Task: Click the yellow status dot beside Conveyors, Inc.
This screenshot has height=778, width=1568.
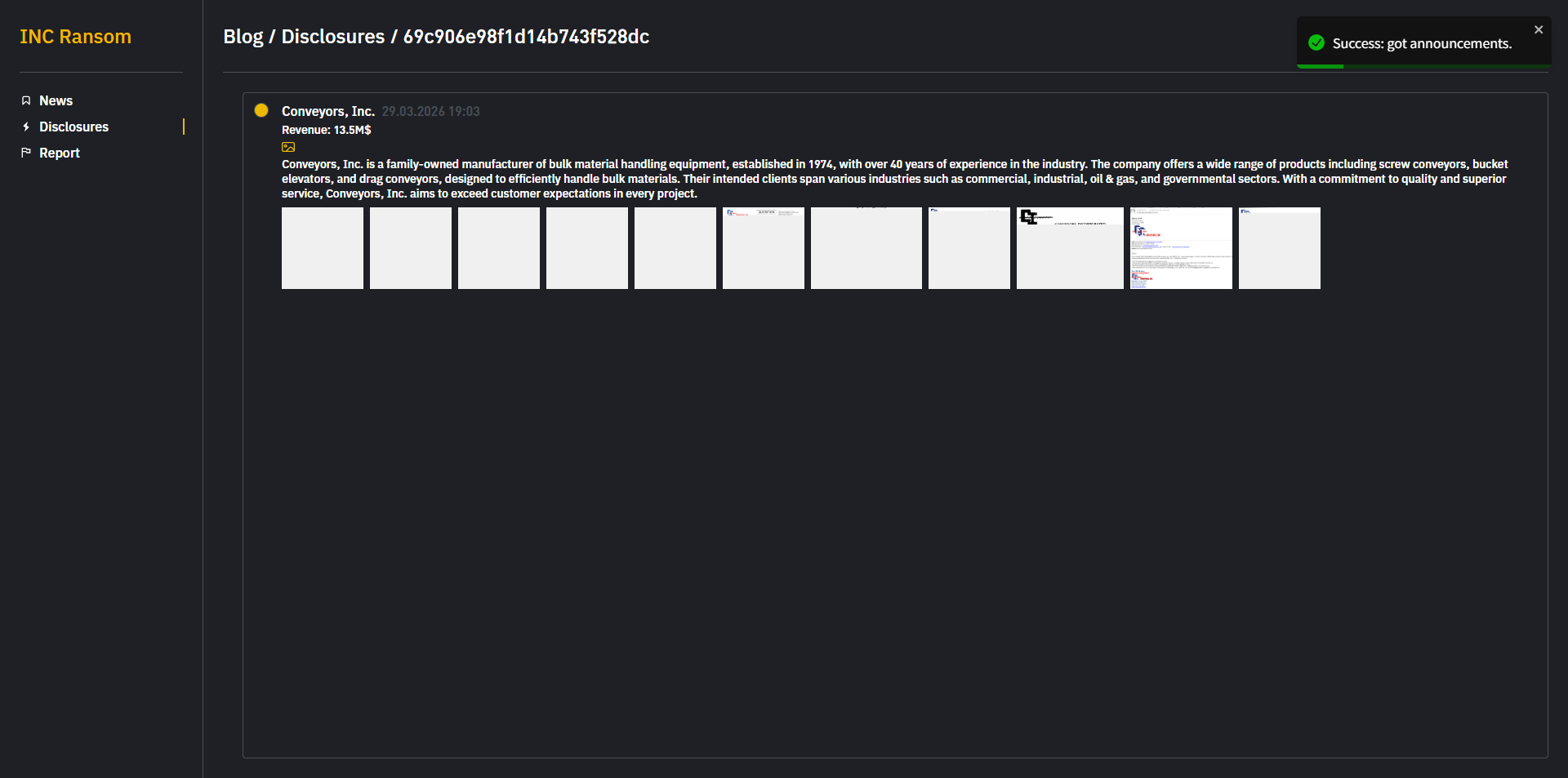Action: (261, 111)
